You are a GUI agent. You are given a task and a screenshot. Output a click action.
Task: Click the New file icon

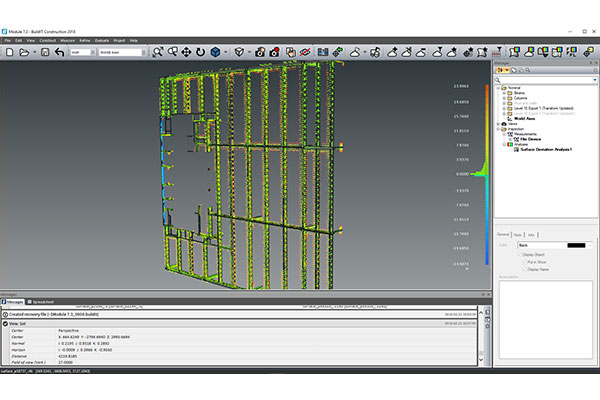point(8,51)
